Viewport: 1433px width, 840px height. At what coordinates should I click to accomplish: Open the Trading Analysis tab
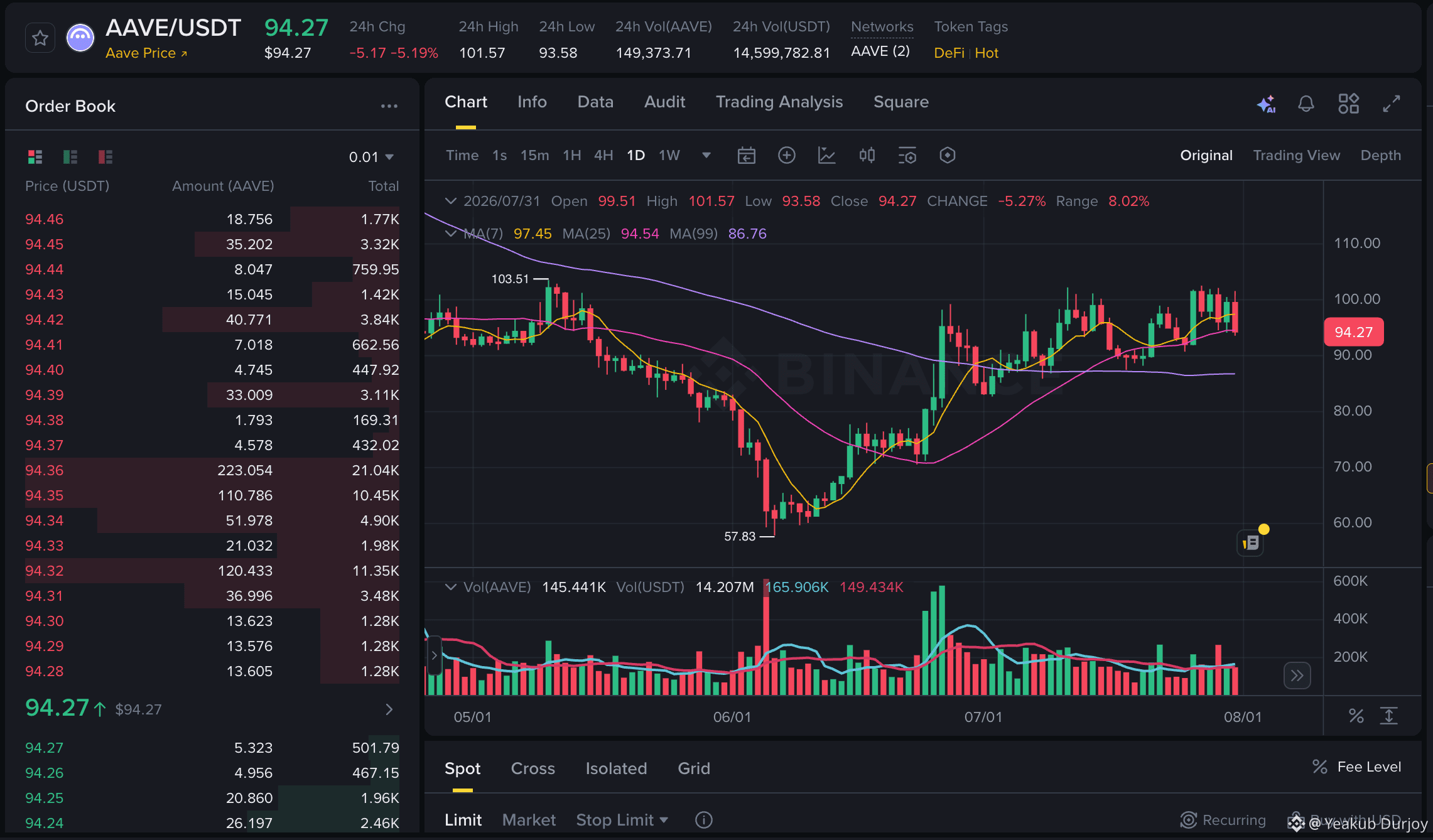pyautogui.click(x=779, y=102)
